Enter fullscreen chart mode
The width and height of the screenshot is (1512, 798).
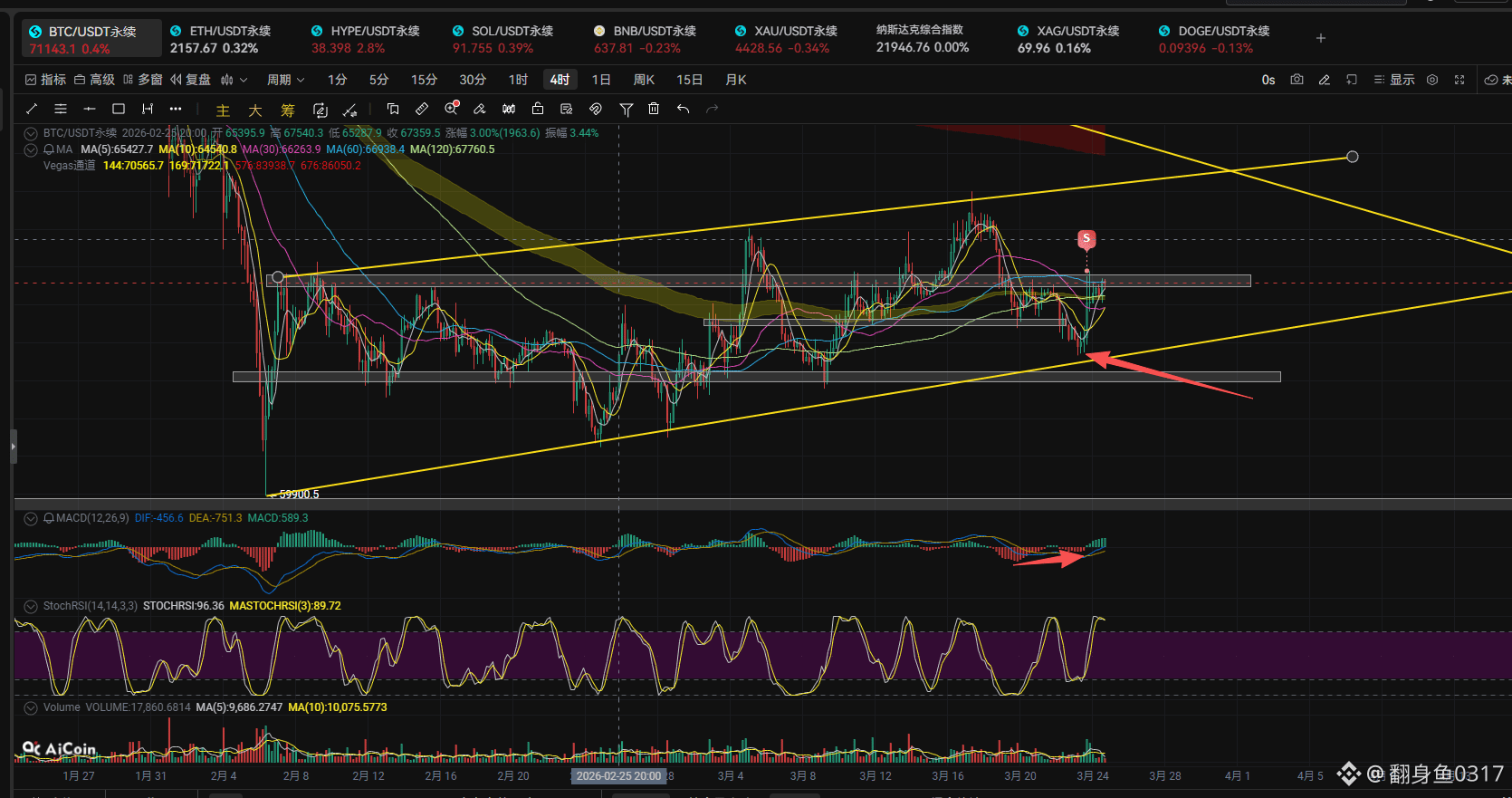pyautogui.click(x=1459, y=80)
